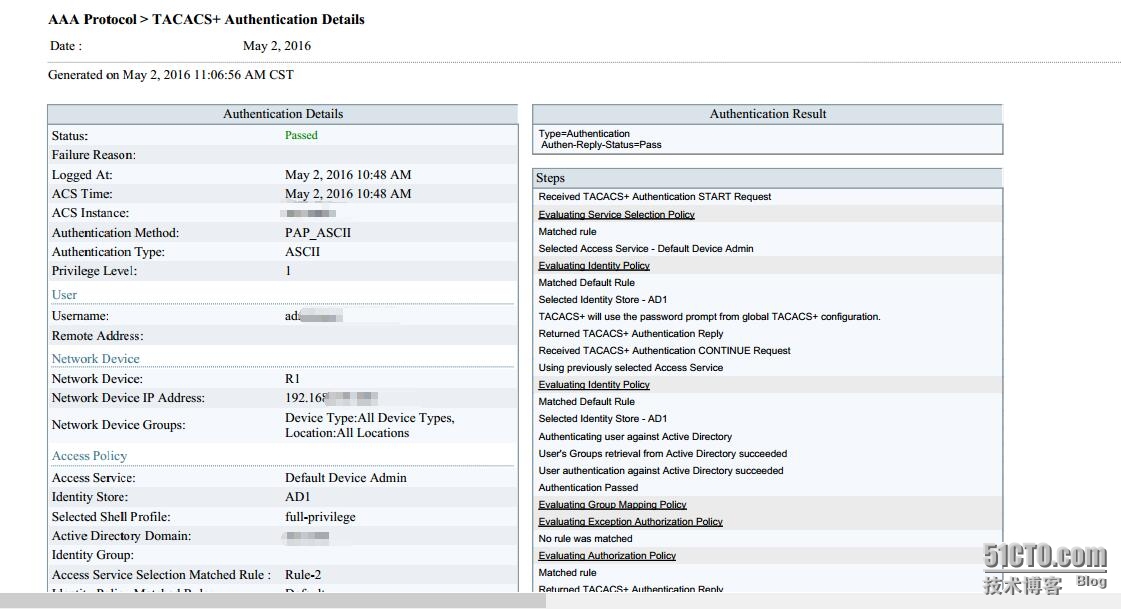
Task: Select 'Using previously selected Access Service' step
Action: point(631,368)
